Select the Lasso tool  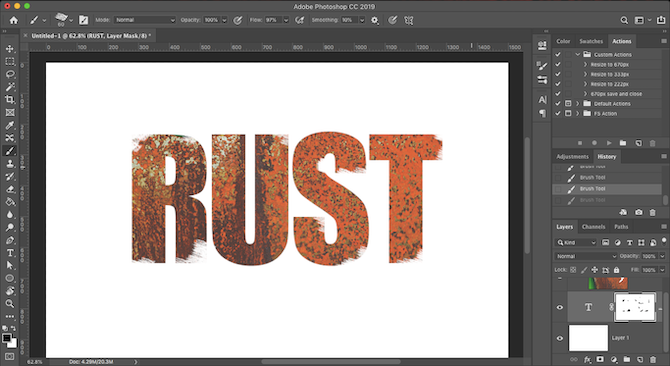pos(10,74)
